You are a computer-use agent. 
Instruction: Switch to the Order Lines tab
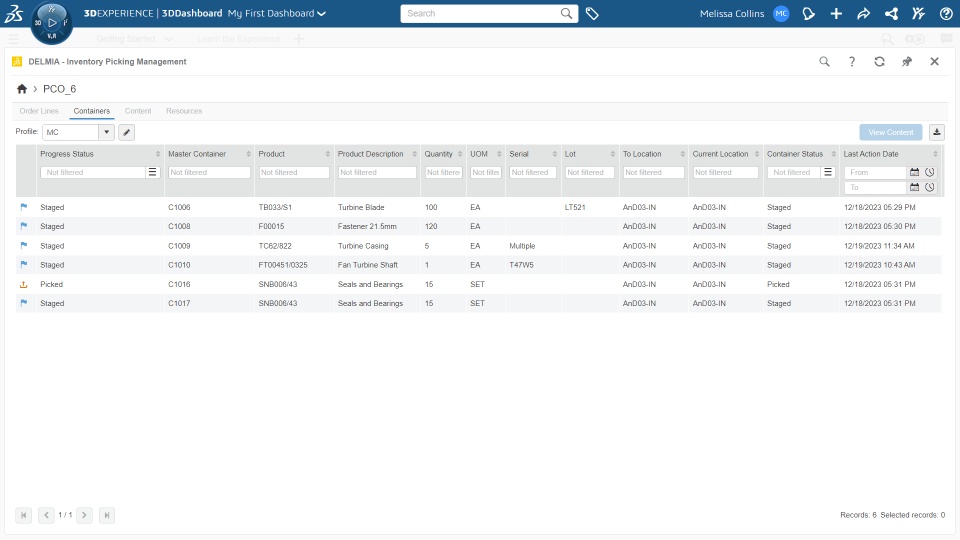(39, 111)
